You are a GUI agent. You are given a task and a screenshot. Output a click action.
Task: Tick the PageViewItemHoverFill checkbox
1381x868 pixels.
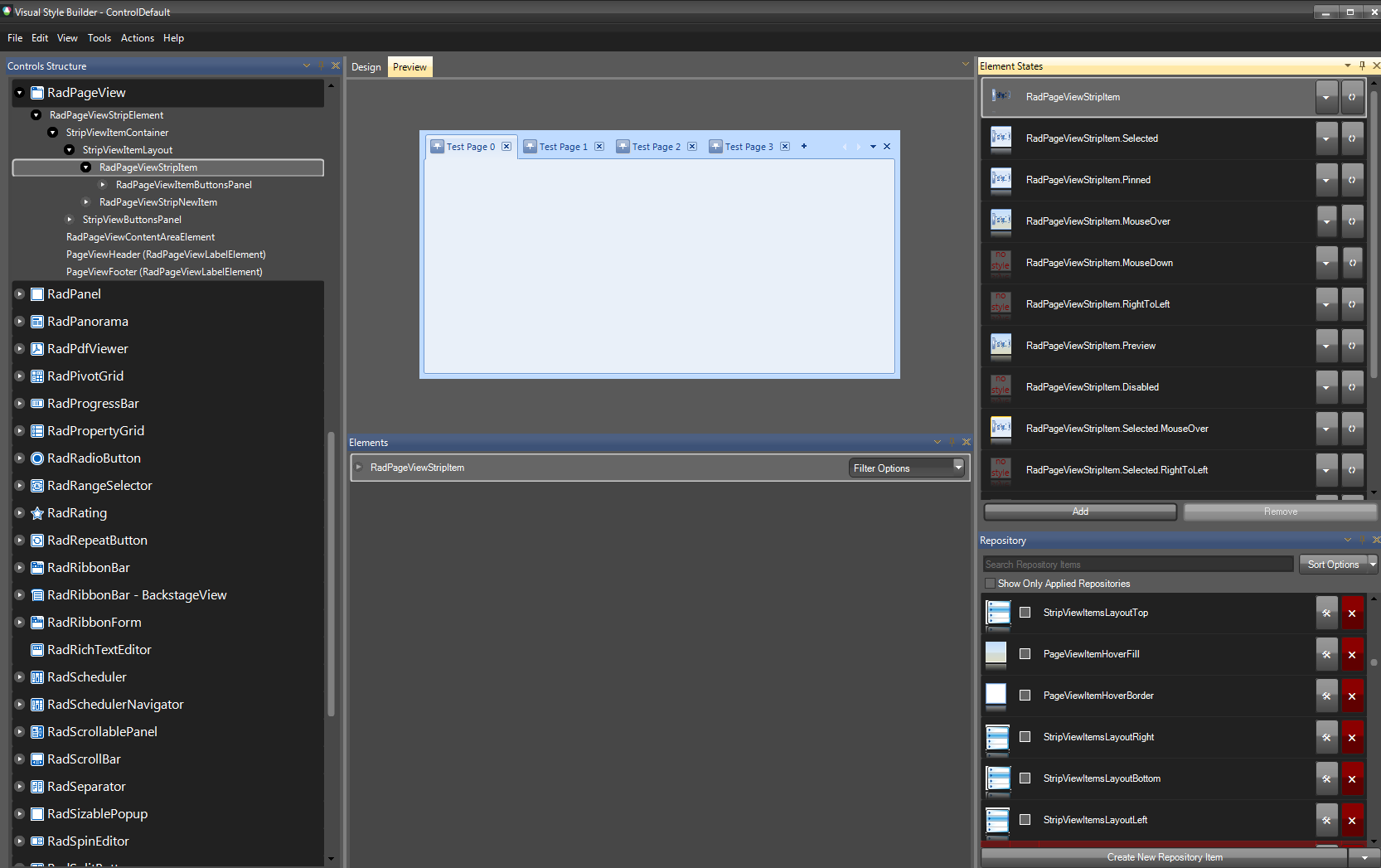point(1025,654)
